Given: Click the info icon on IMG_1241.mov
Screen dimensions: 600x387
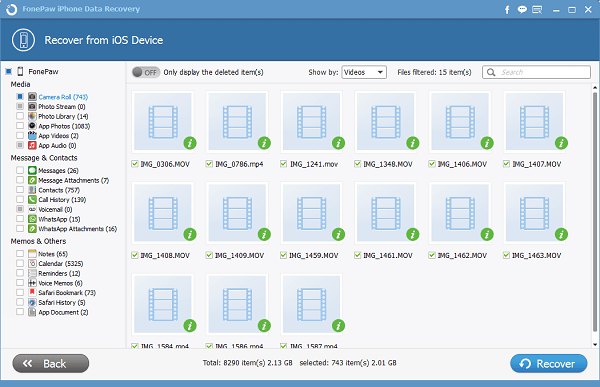Looking at the screenshot, I should [338, 143].
